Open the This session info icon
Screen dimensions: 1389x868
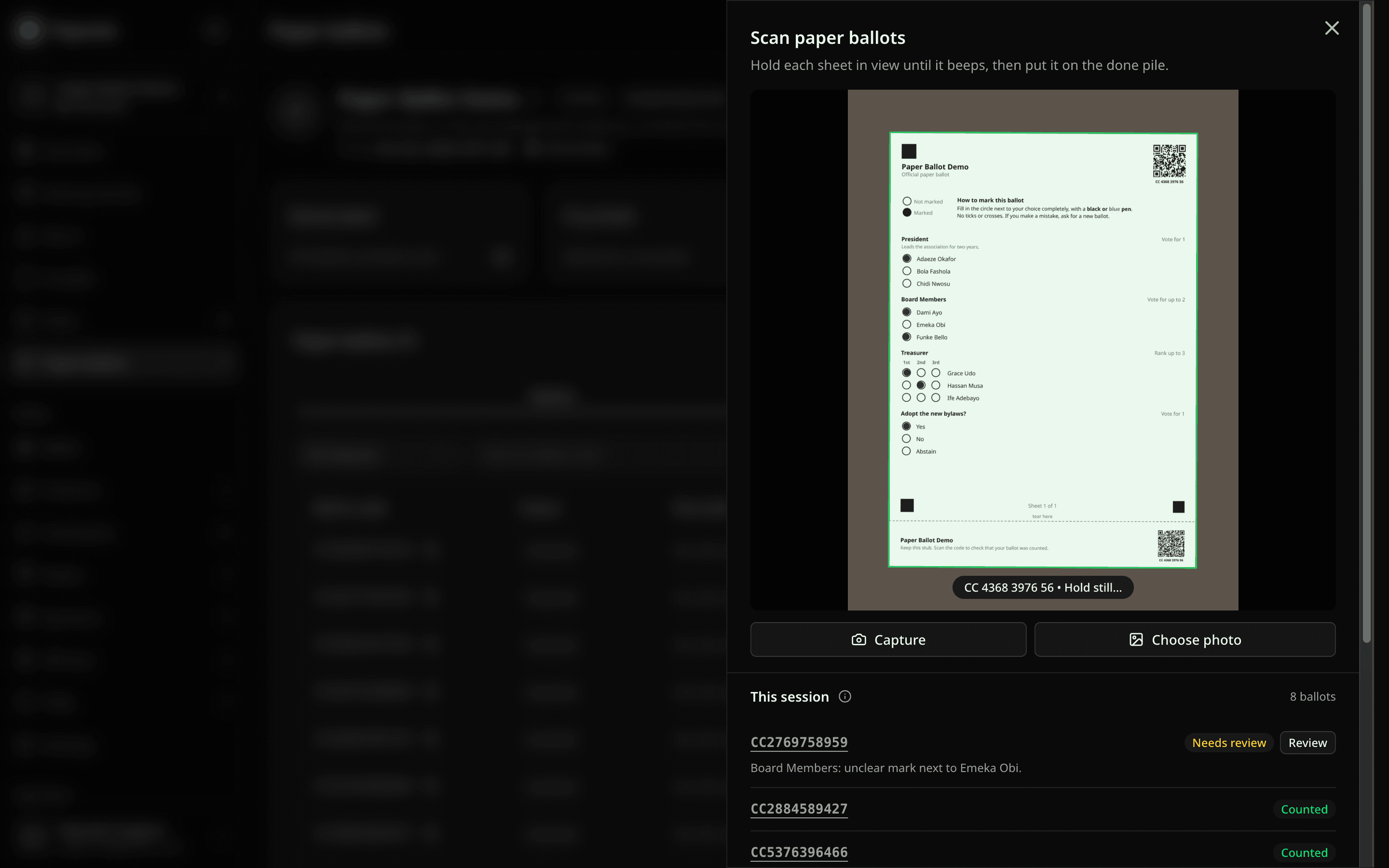(845, 696)
